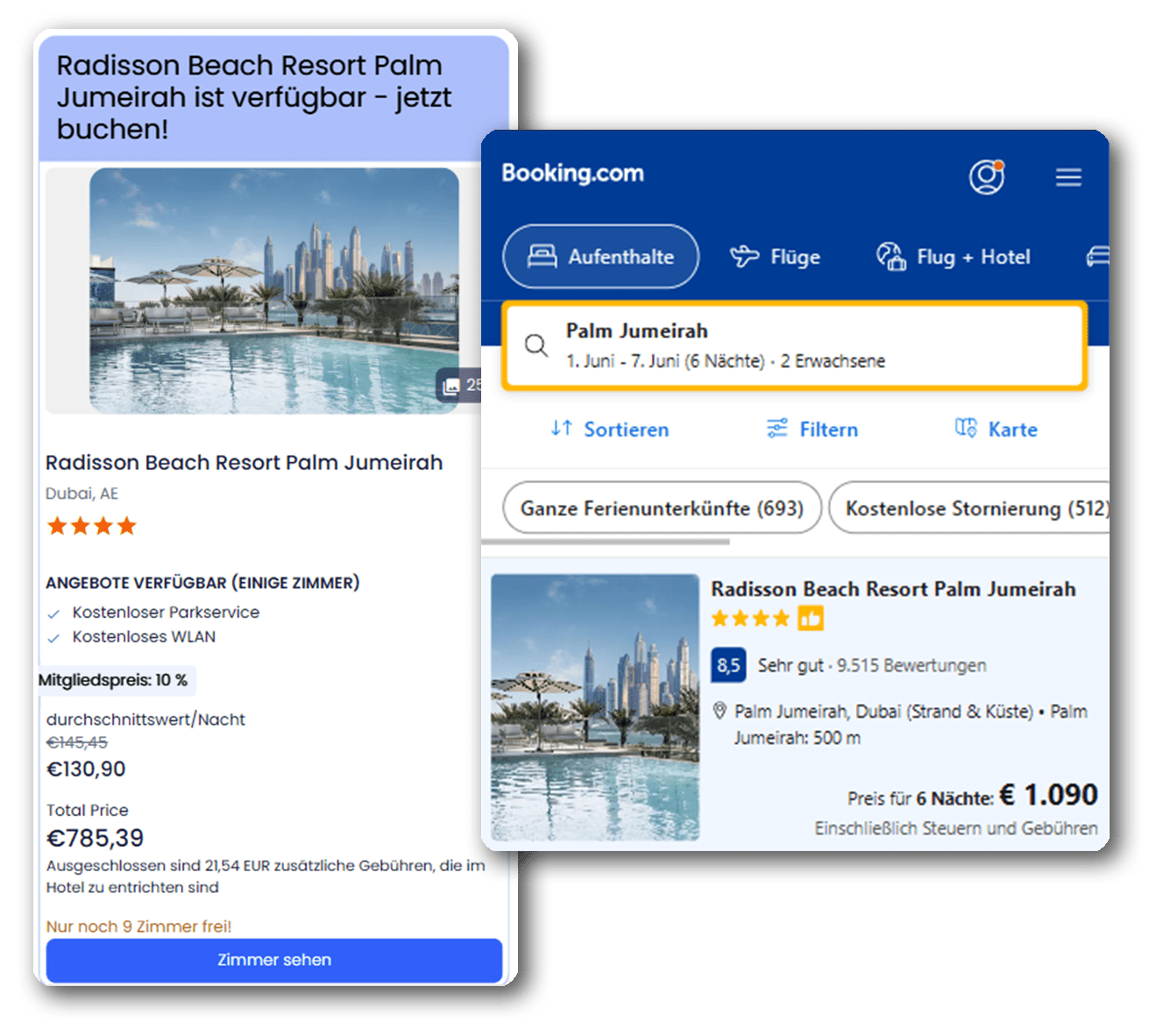Click the Einschließlich Steuern und Gebühren note
The height and width of the screenshot is (1036, 1149).
[956, 828]
